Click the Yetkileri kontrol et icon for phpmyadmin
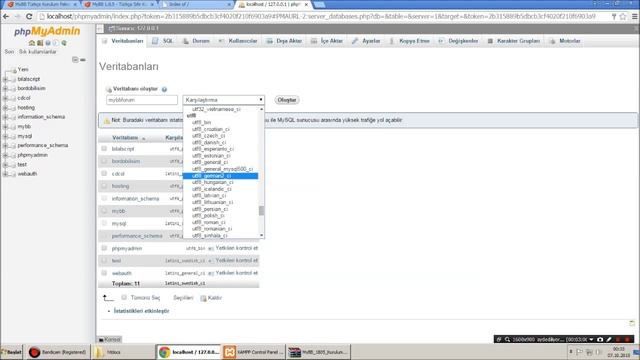This screenshot has width=640, height=360. 211,248
